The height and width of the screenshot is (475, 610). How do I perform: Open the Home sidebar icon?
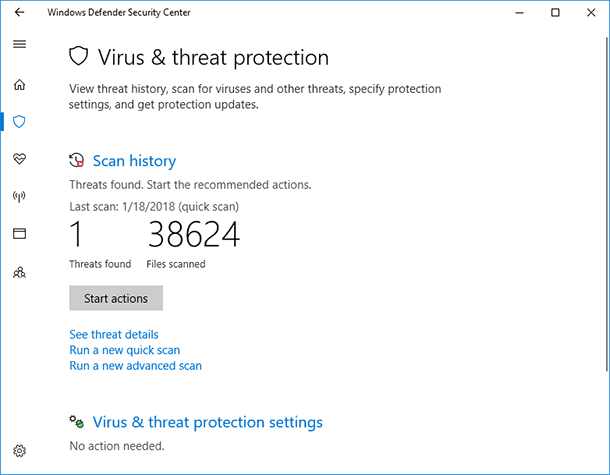click(19, 84)
